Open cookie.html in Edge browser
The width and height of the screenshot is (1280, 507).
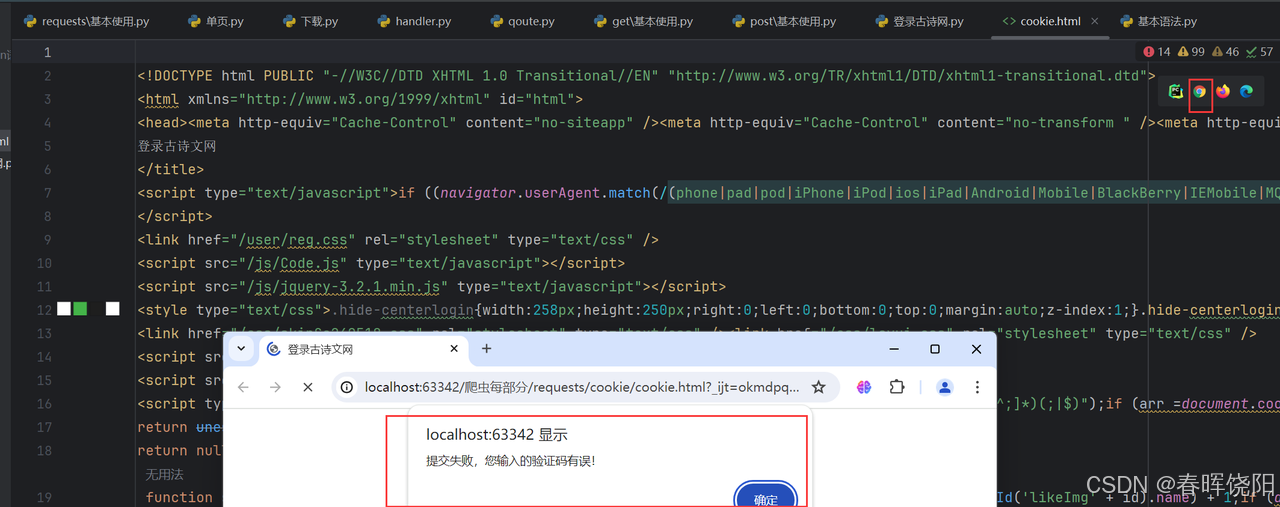(1246, 91)
